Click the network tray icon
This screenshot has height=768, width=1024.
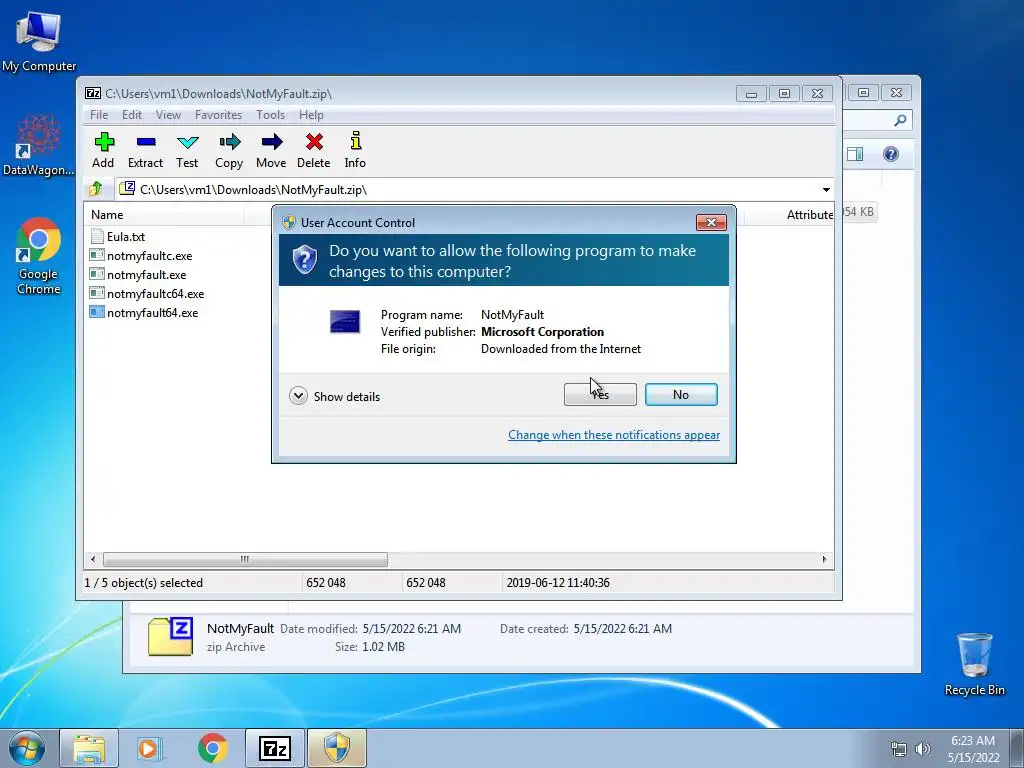(899, 749)
